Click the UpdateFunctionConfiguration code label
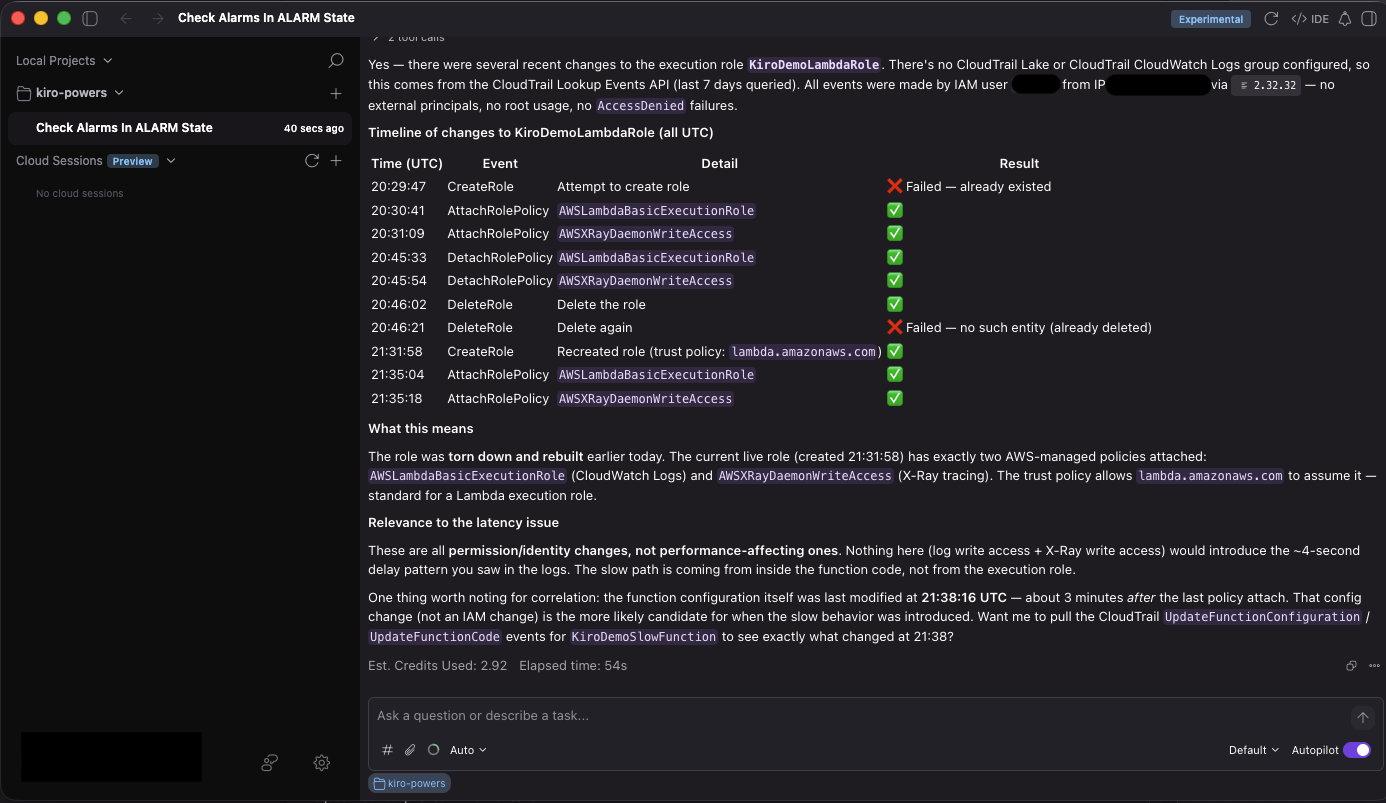The image size is (1386, 803). [1262, 617]
